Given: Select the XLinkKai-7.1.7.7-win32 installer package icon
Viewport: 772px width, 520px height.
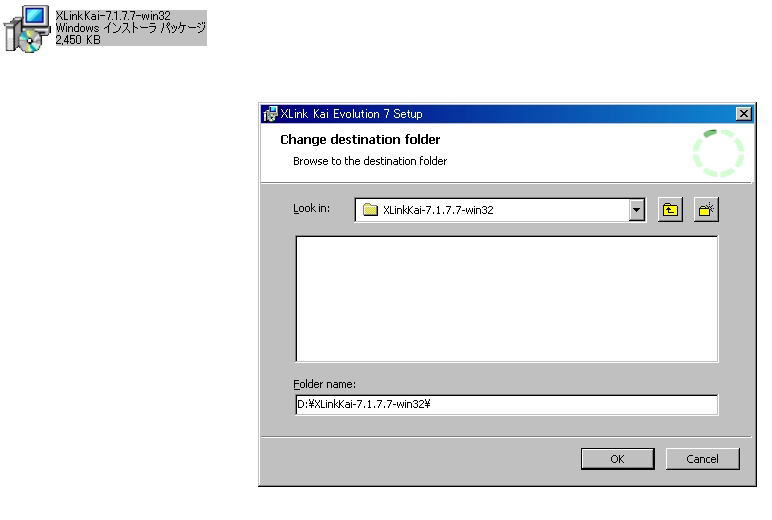Looking at the screenshot, I should (27, 29).
